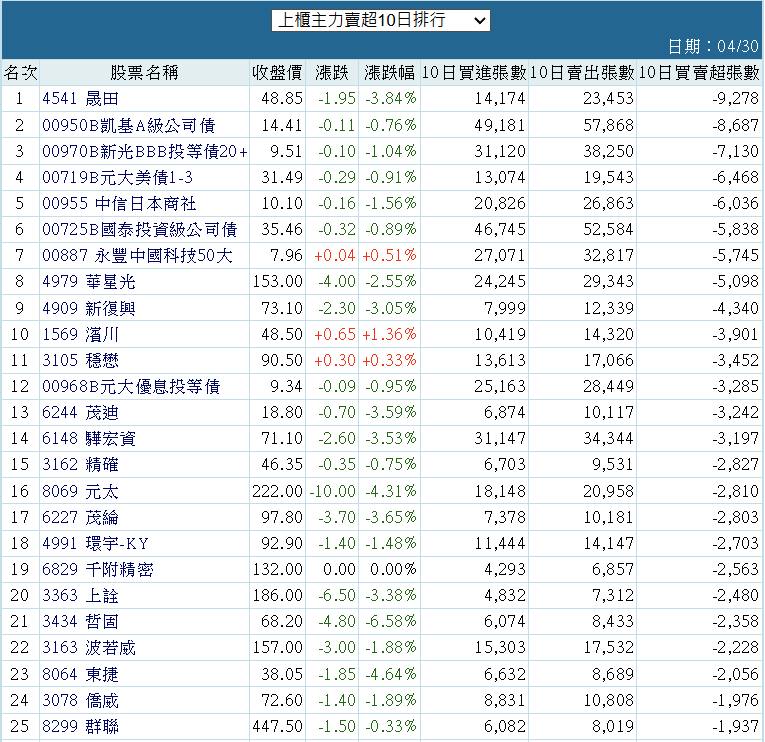
Task: Select stock 4909 新復興
Action: 89,308
